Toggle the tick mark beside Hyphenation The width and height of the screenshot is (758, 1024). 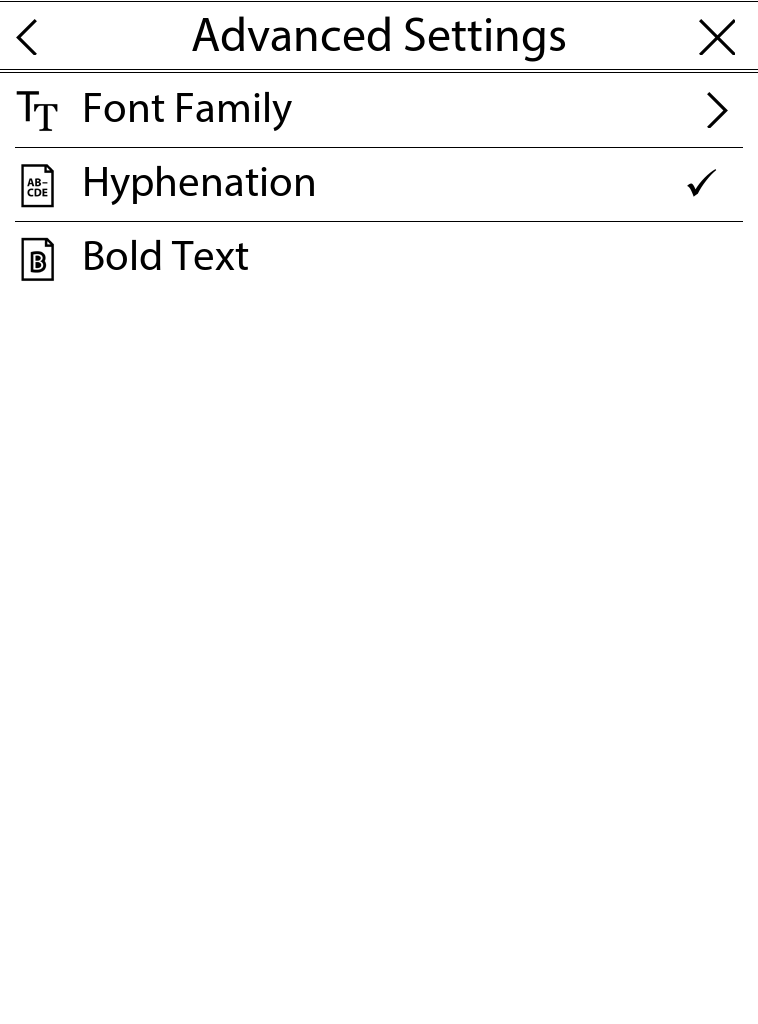[x=703, y=184]
